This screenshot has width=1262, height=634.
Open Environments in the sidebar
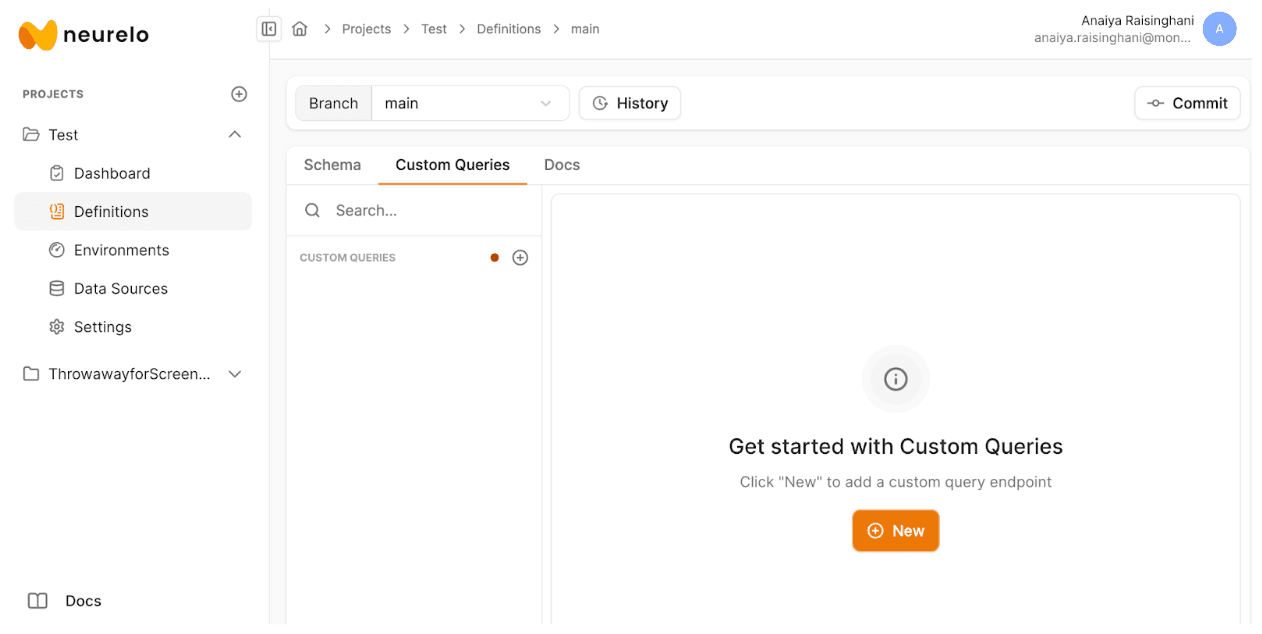tap(121, 250)
